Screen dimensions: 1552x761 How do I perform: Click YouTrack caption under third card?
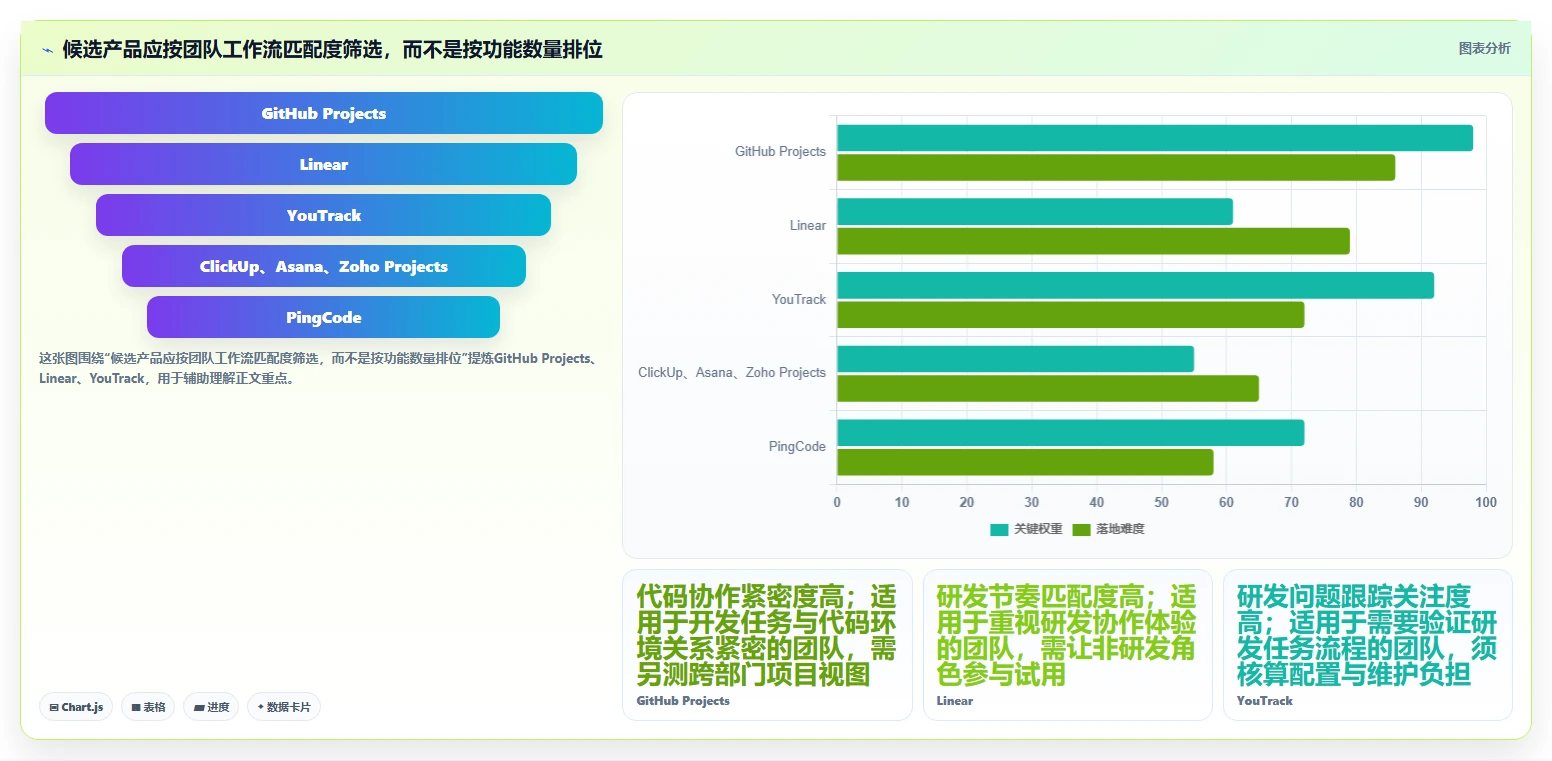click(x=1264, y=701)
